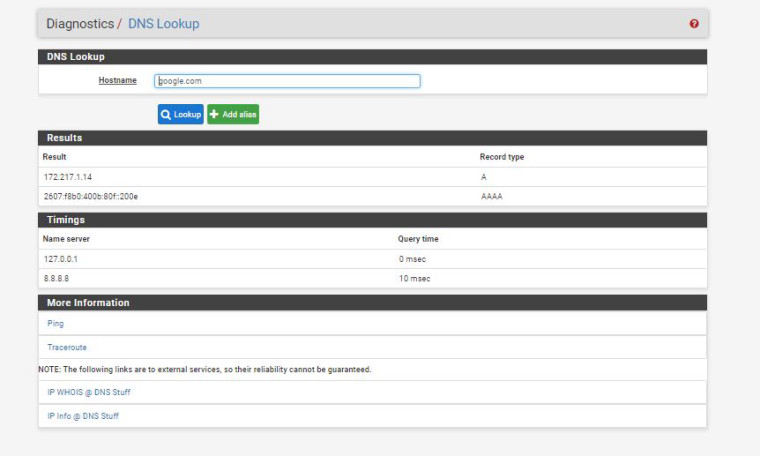Click the Record type column header
This screenshot has width=760, height=456.
[x=502, y=157]
